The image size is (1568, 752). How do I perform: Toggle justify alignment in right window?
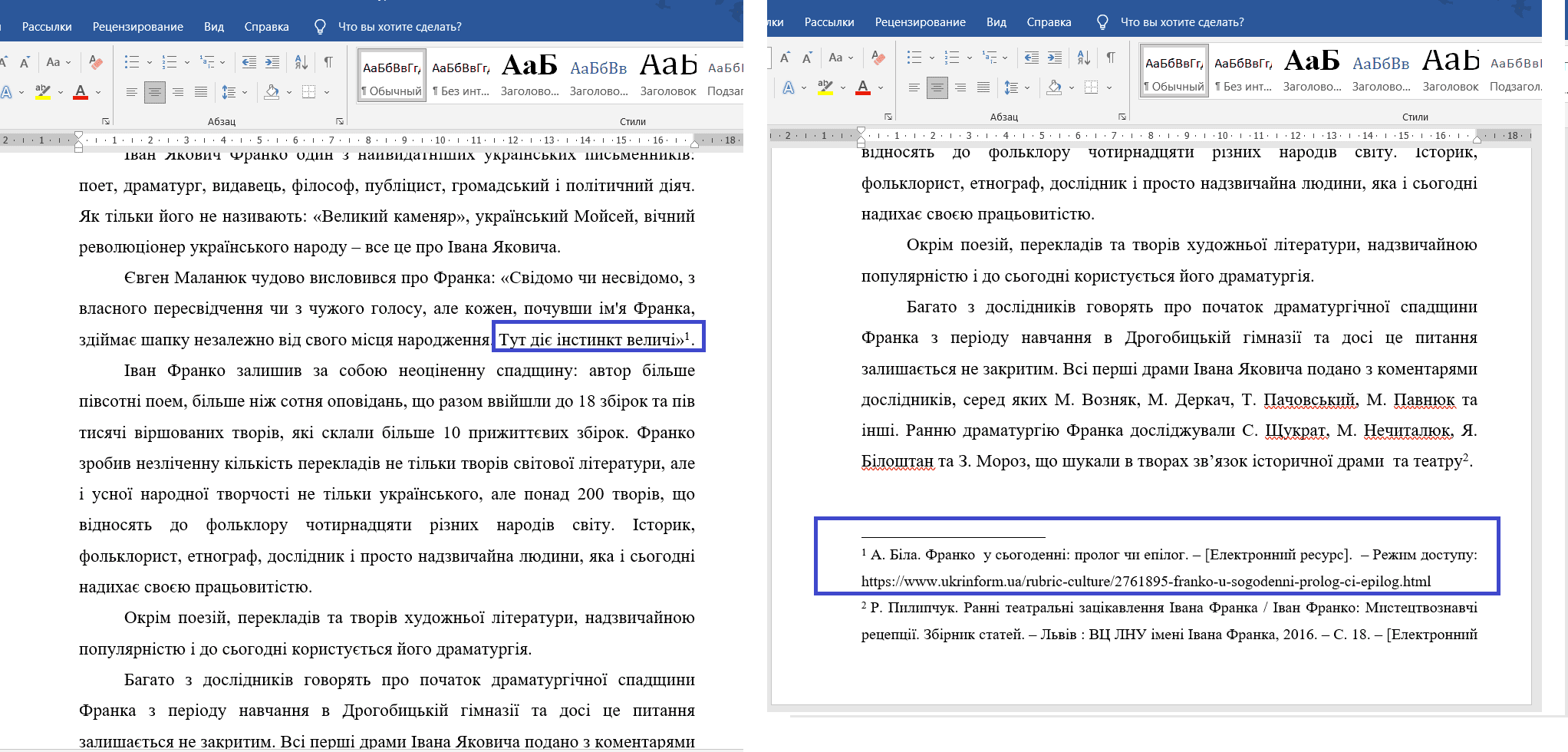pos(983,88)
